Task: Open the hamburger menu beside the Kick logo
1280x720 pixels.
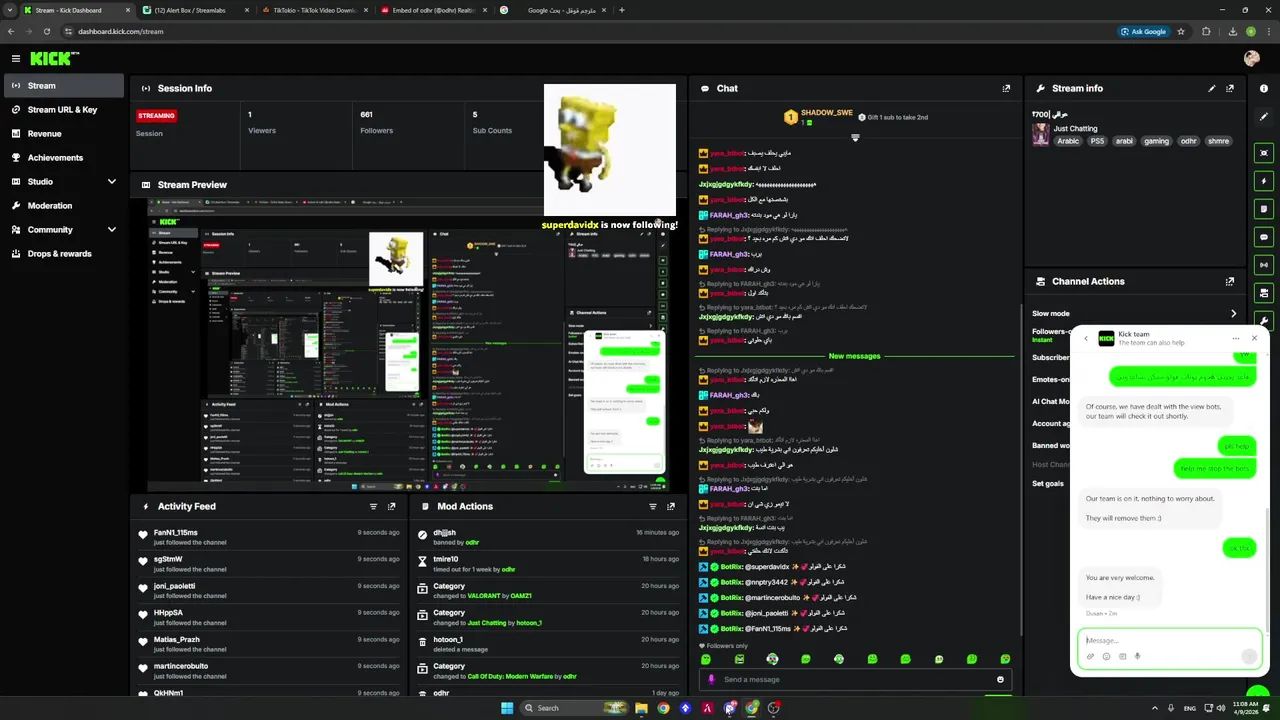Action: click(x=15, y=59)
